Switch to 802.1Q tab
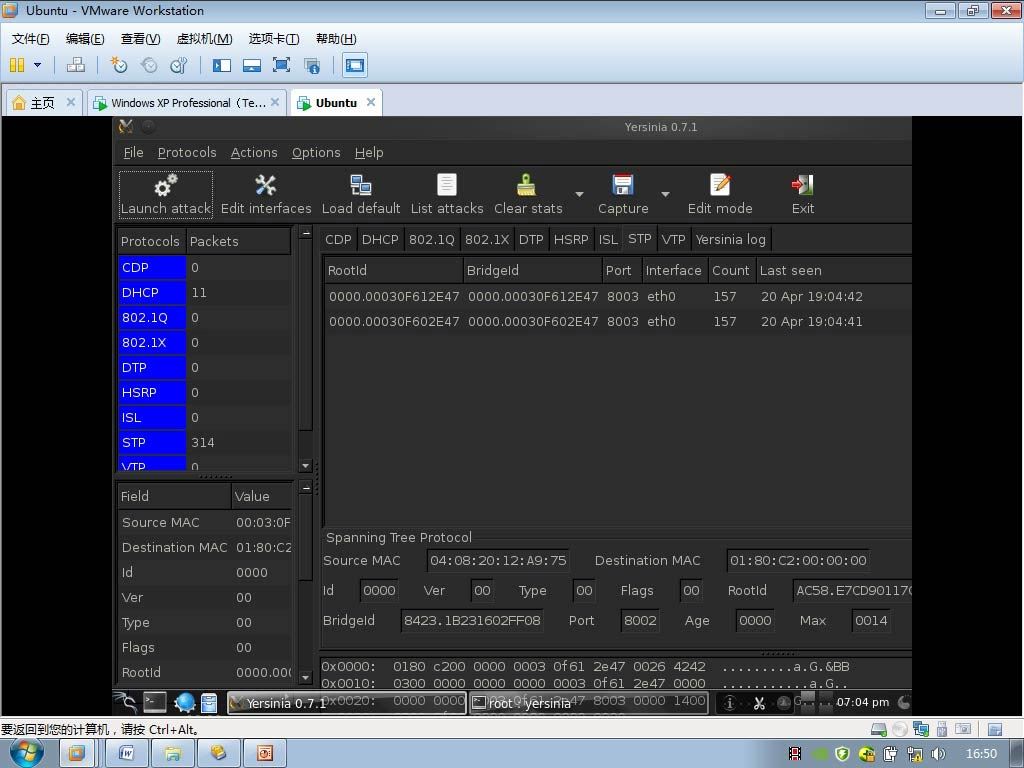Screen dimensions: 1024x768 point(432,240)
